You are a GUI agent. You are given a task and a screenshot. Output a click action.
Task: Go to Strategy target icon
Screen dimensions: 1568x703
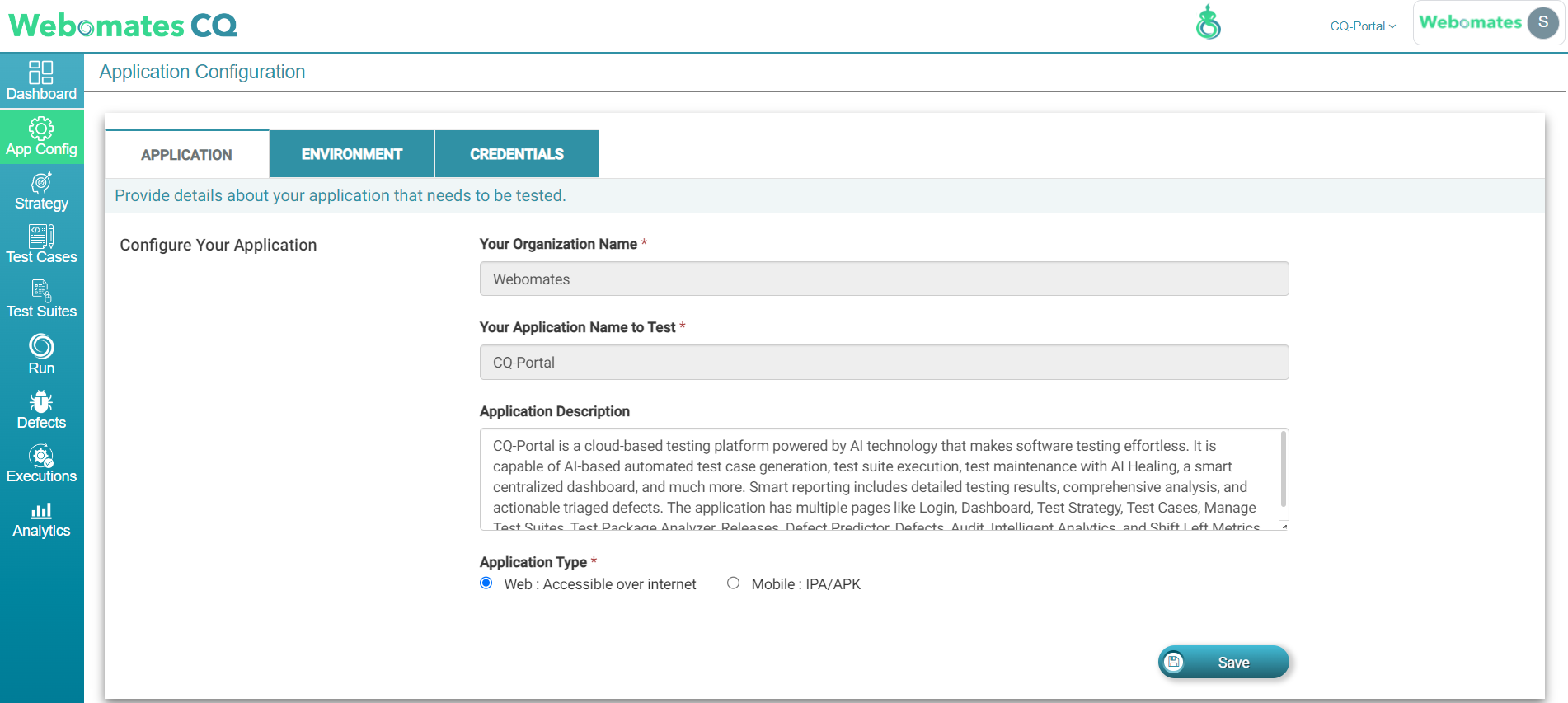click(x=41, y=182)
